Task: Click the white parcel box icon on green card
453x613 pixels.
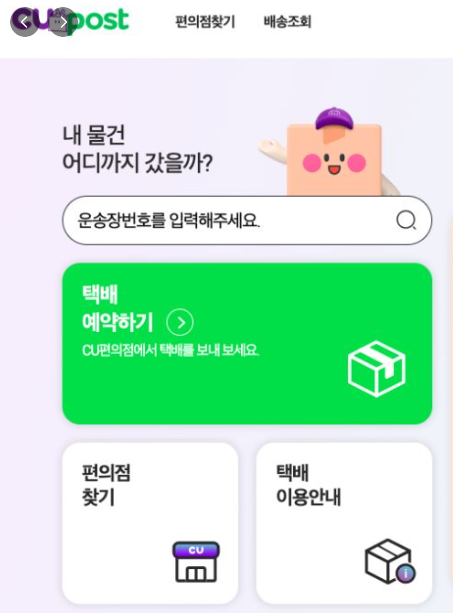Action: point(376,369)
